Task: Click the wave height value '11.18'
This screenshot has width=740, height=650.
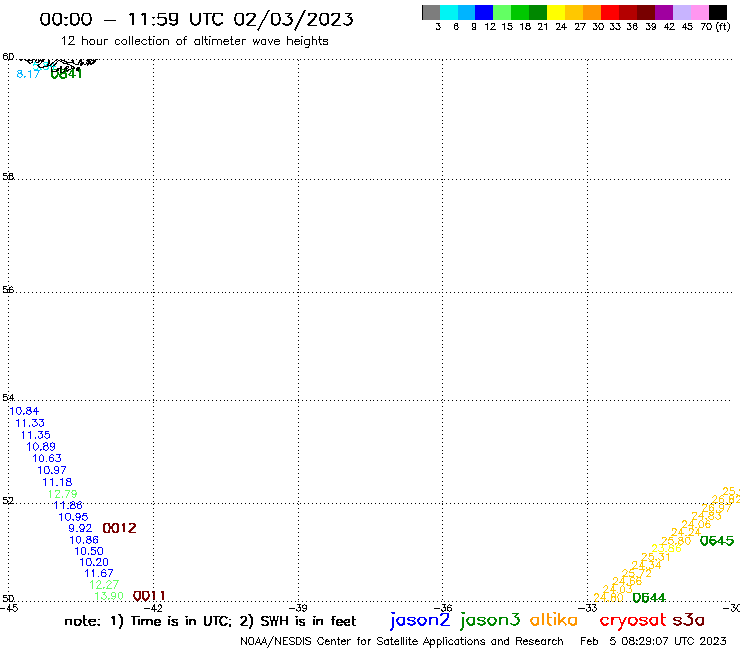Action: coord(57,482)
